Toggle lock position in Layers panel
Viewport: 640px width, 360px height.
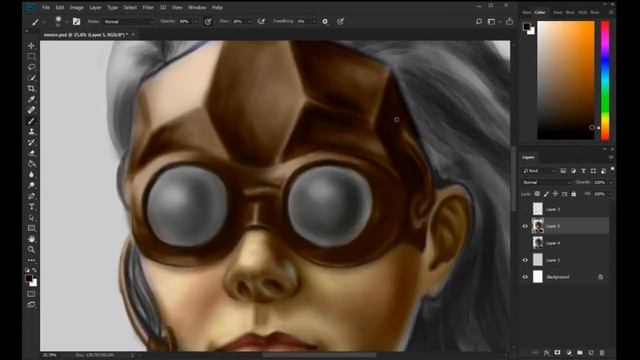[x=555, y=194]
